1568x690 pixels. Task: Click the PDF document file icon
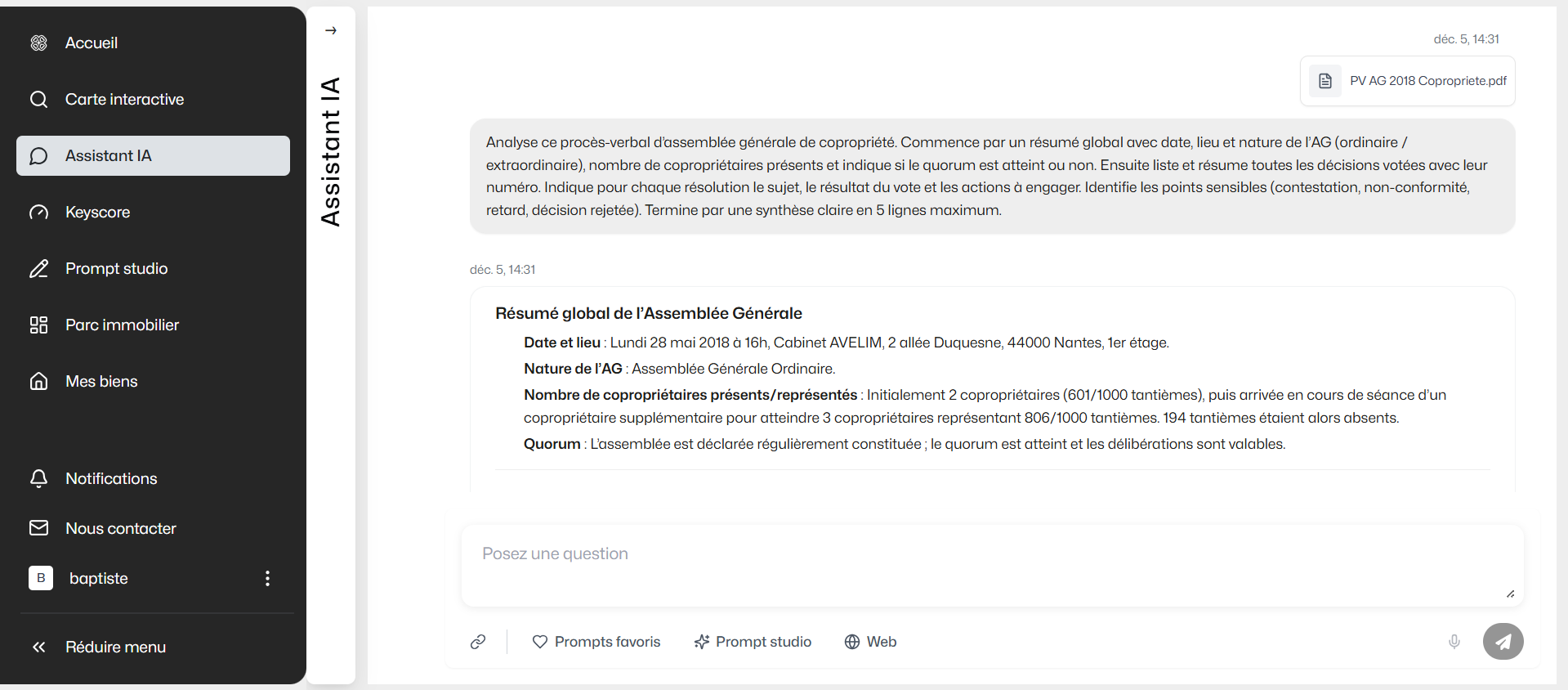[x=1325, y=81]
